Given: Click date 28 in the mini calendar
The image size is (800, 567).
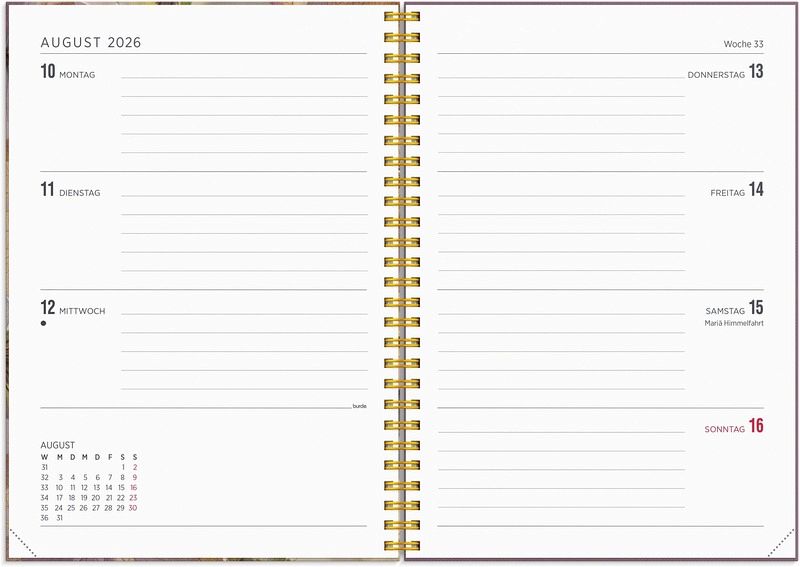Looking at the screenshot, I should tap(108, 508).
